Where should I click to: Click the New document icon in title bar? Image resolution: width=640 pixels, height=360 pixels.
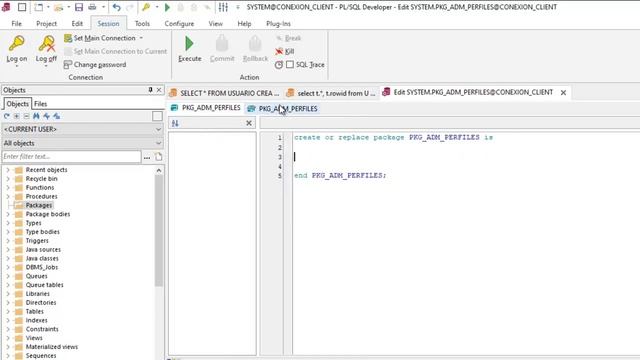click(38, 7)
